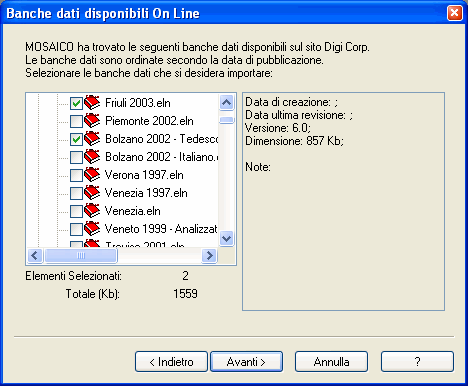Open help with the ? button
This screenshot has width=468, height=386.
(417, 362)
